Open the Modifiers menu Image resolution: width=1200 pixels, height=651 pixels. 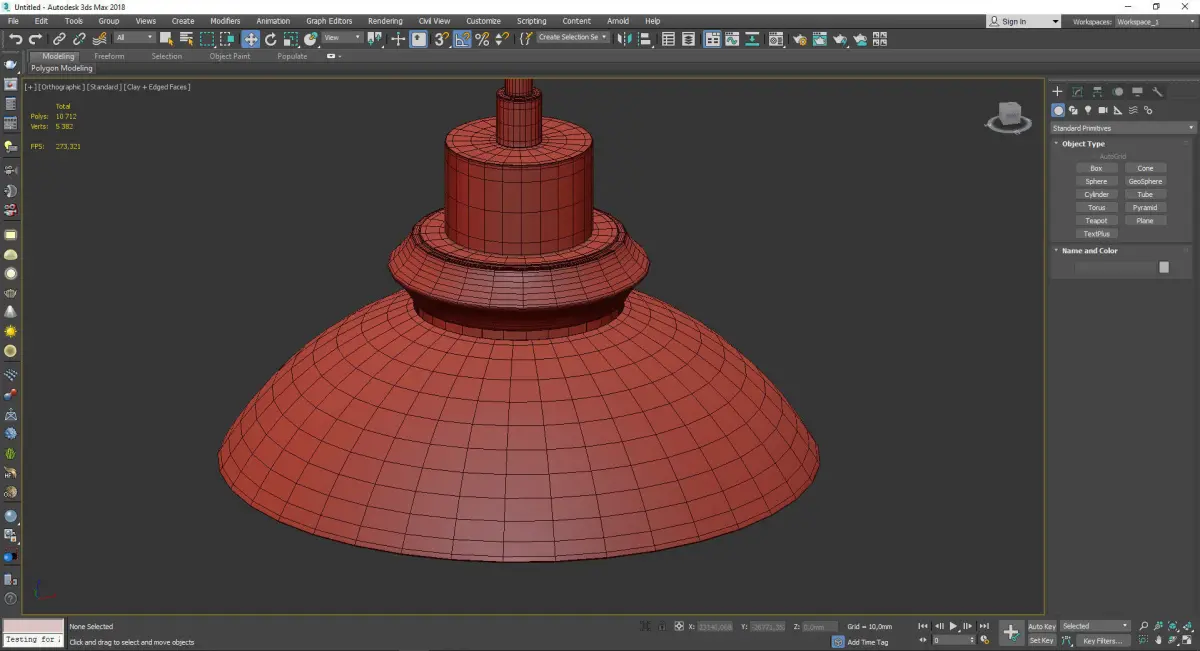pos(225,21)
